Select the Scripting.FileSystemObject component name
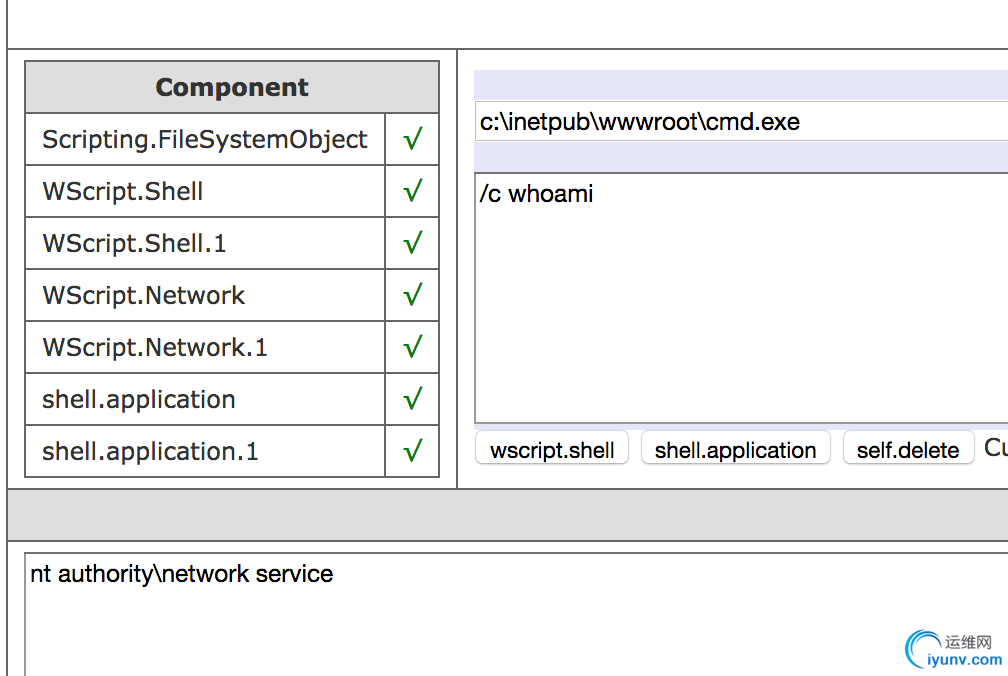The image size is (1008, 676). point(205,139)
